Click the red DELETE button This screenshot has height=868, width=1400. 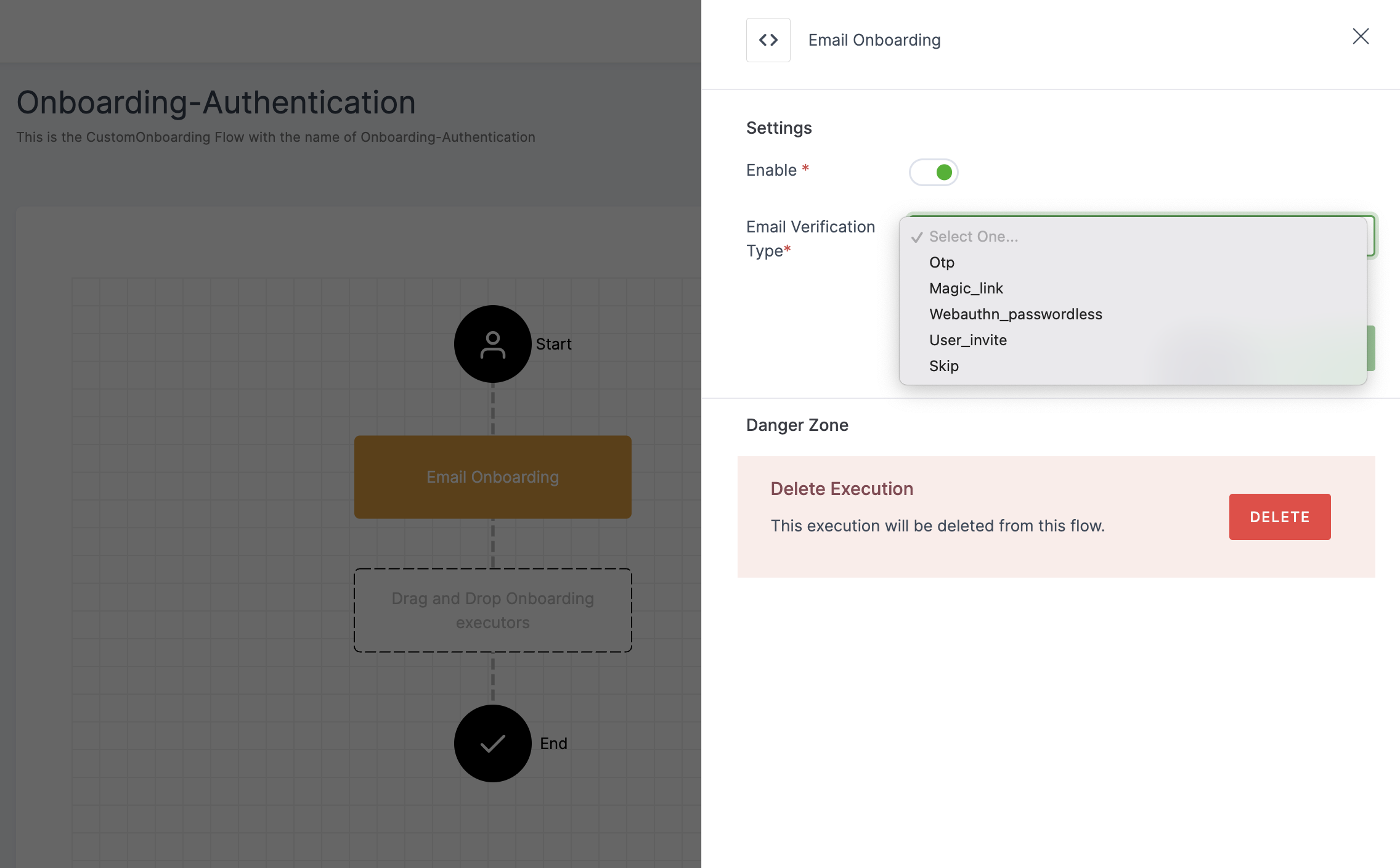(x=1280, y=517)
